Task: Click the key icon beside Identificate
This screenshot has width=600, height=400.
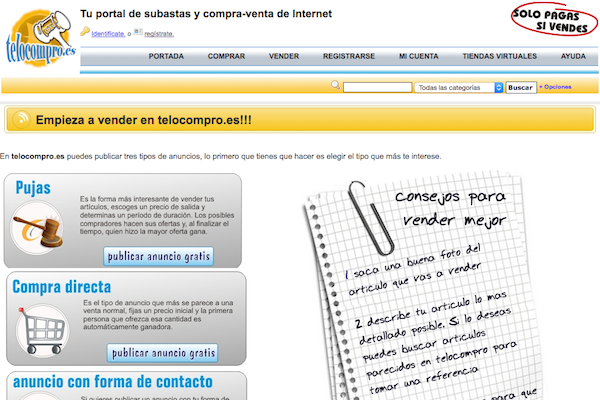Action: click(x=85, y=31)
